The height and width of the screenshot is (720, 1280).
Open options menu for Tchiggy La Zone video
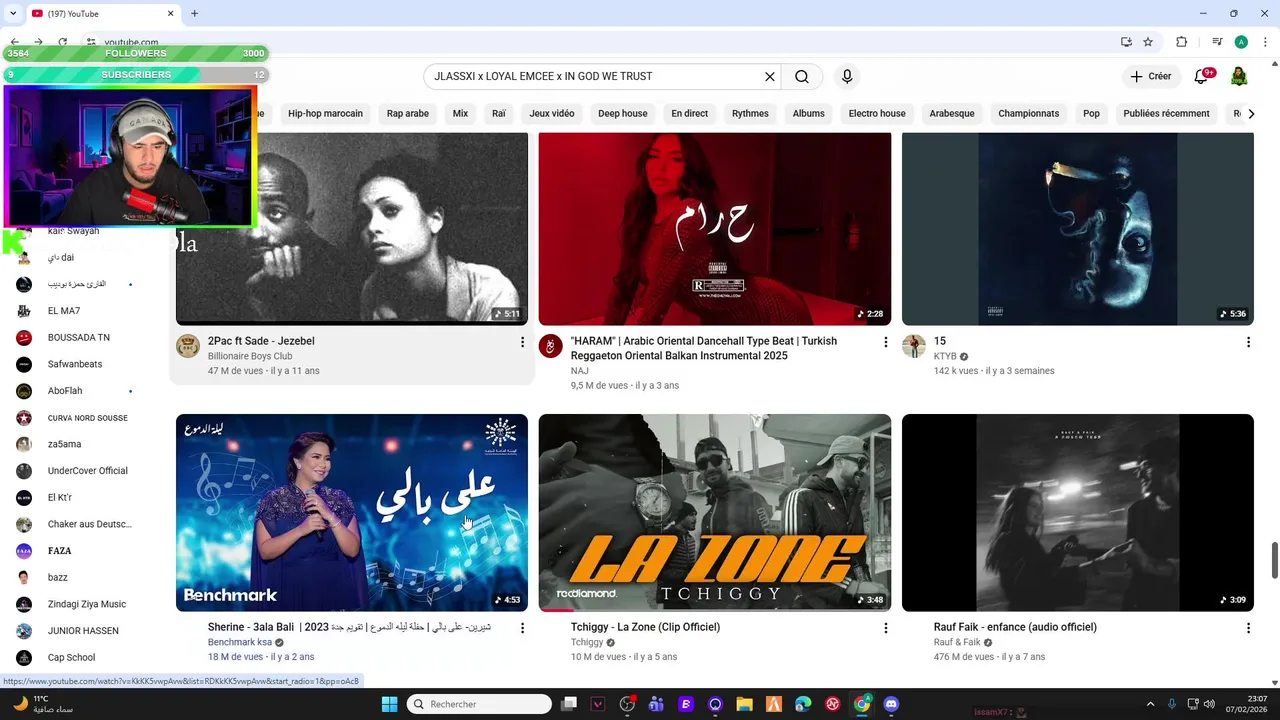(x=885, y=628)
